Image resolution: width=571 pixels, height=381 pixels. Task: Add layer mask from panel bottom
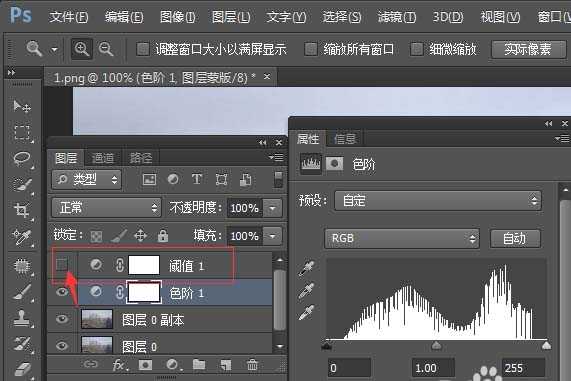[145, 365]
